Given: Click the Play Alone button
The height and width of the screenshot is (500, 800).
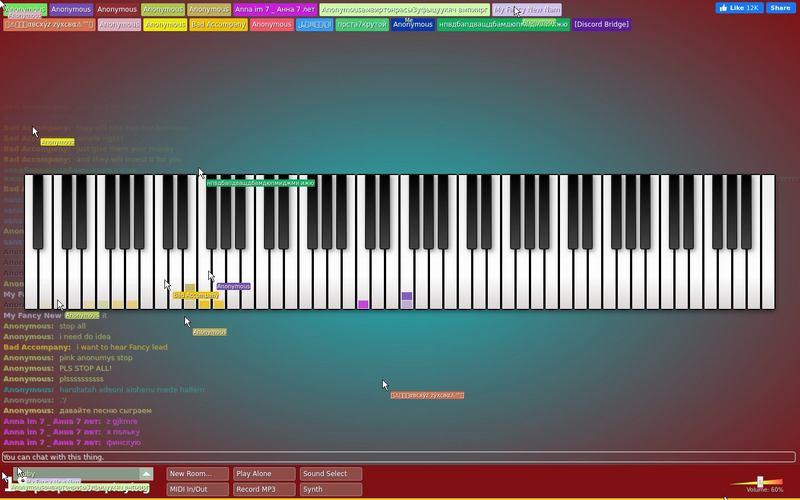Looking at the screenshot, I should coord(264,474).
